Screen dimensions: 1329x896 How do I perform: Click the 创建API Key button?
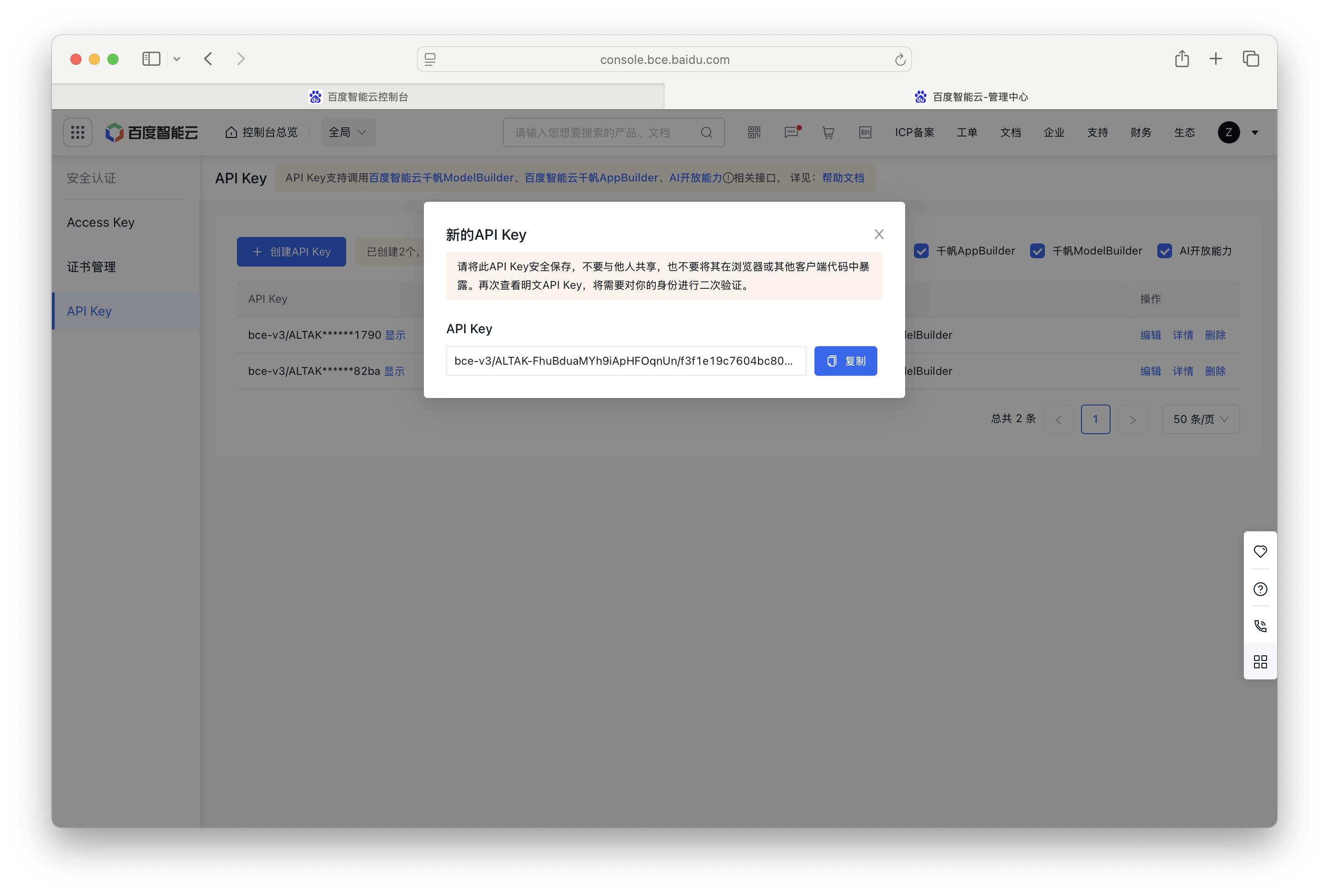pyautogui.click(x=292, y=251)
